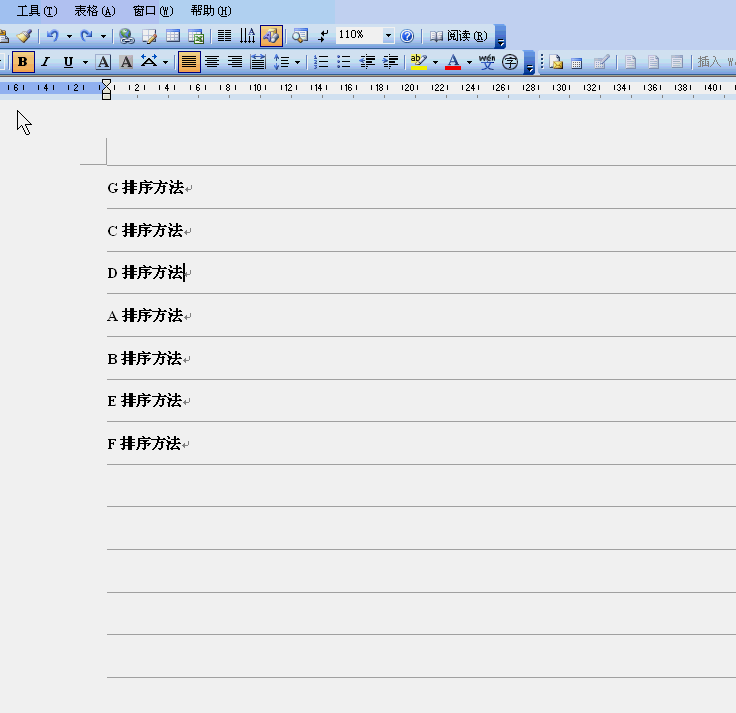
Task: Align paragraph to the right
Action: [x=235, y=62]
